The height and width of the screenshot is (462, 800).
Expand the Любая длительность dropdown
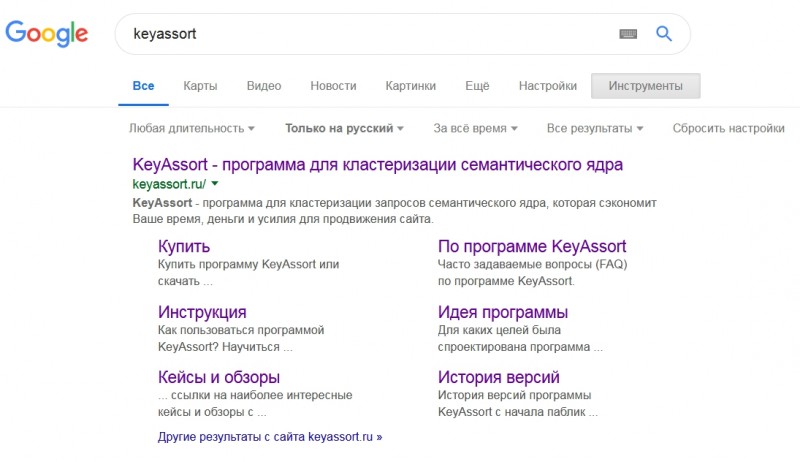pos(192,128)
